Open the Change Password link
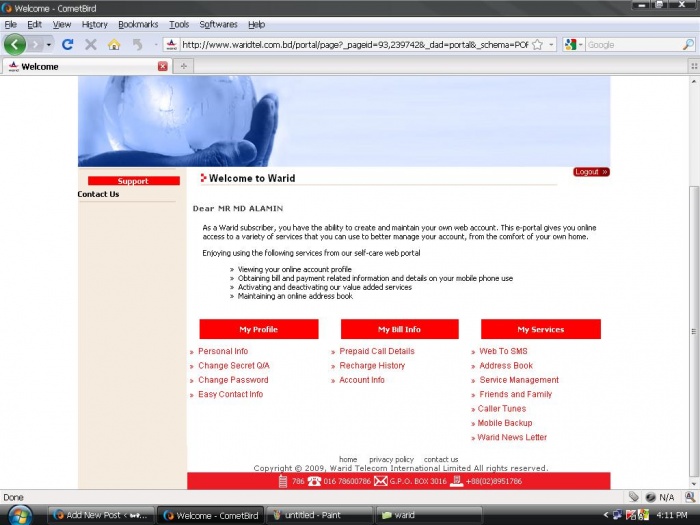 click(x=233, y=380)
